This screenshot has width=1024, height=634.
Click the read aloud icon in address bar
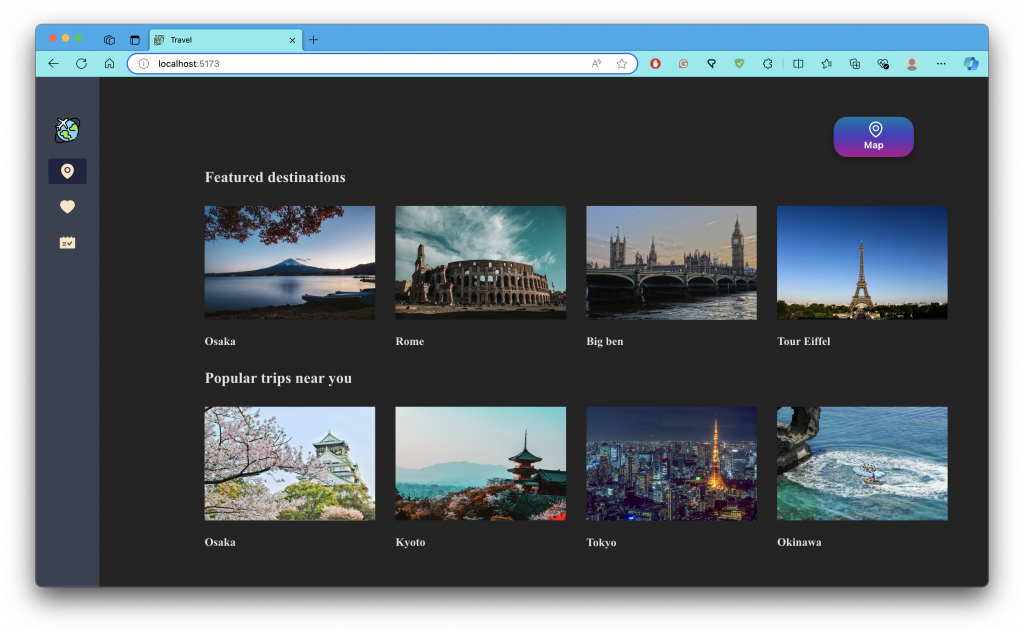[596, 63]
